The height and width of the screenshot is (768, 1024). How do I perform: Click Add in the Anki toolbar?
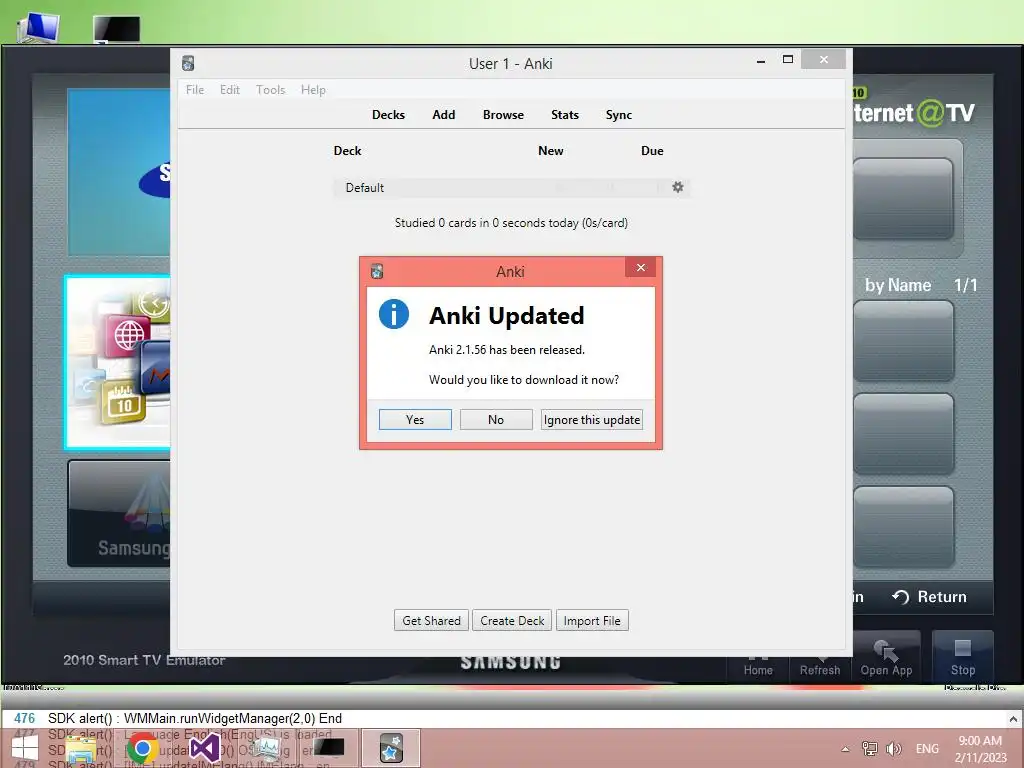(x=443, y=114)
